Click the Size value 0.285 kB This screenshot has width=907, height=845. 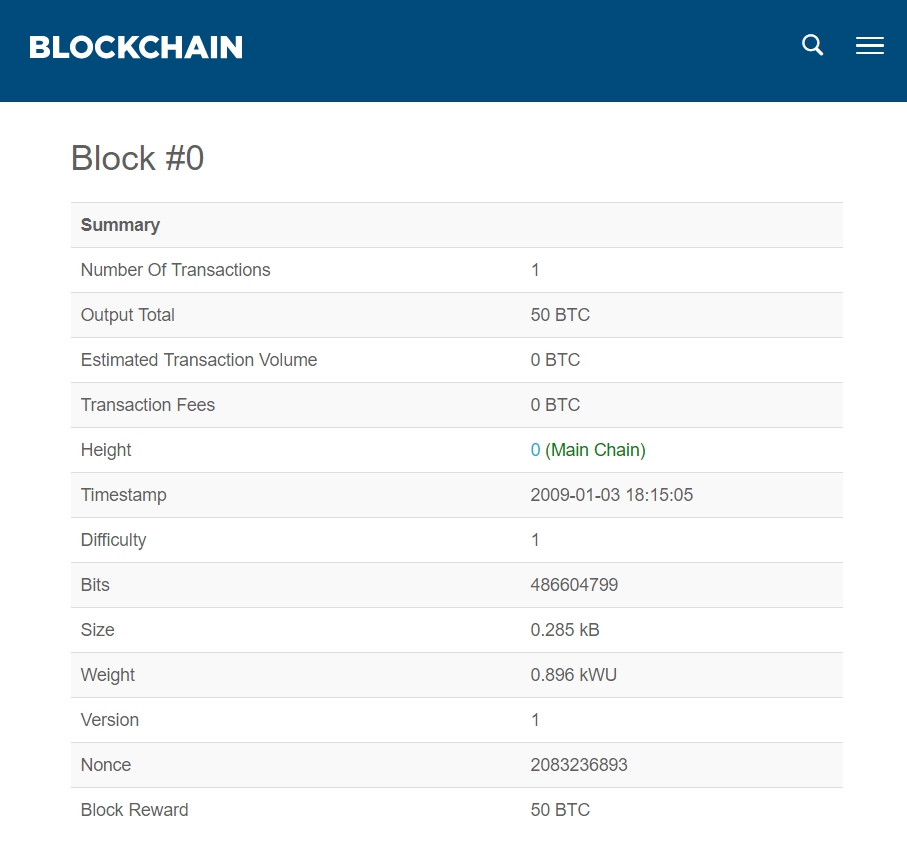click(x=565, y=630)
